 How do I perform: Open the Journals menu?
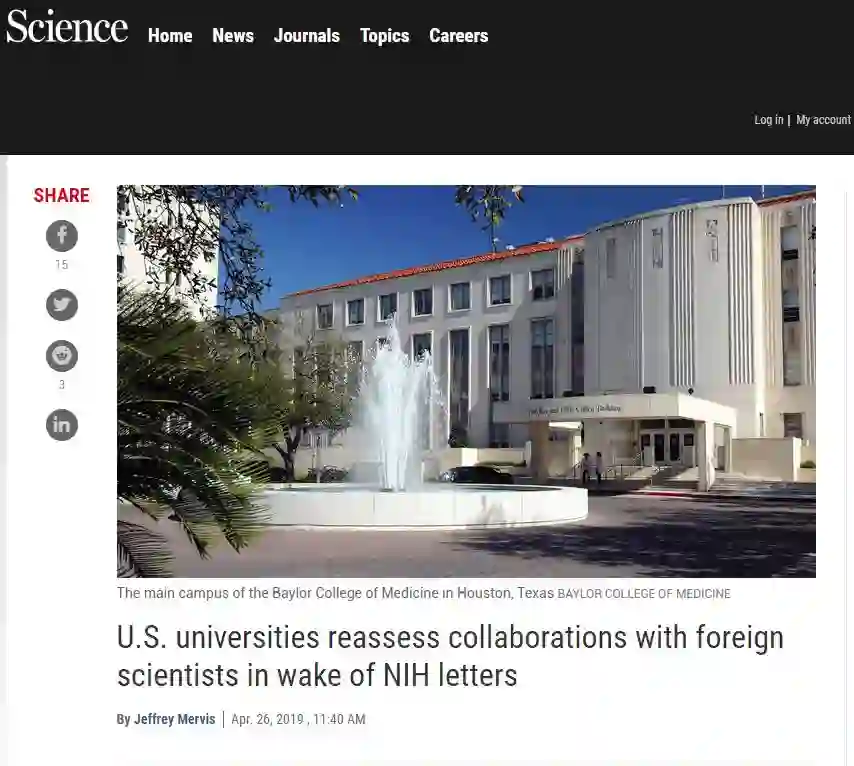pos(307,35)
